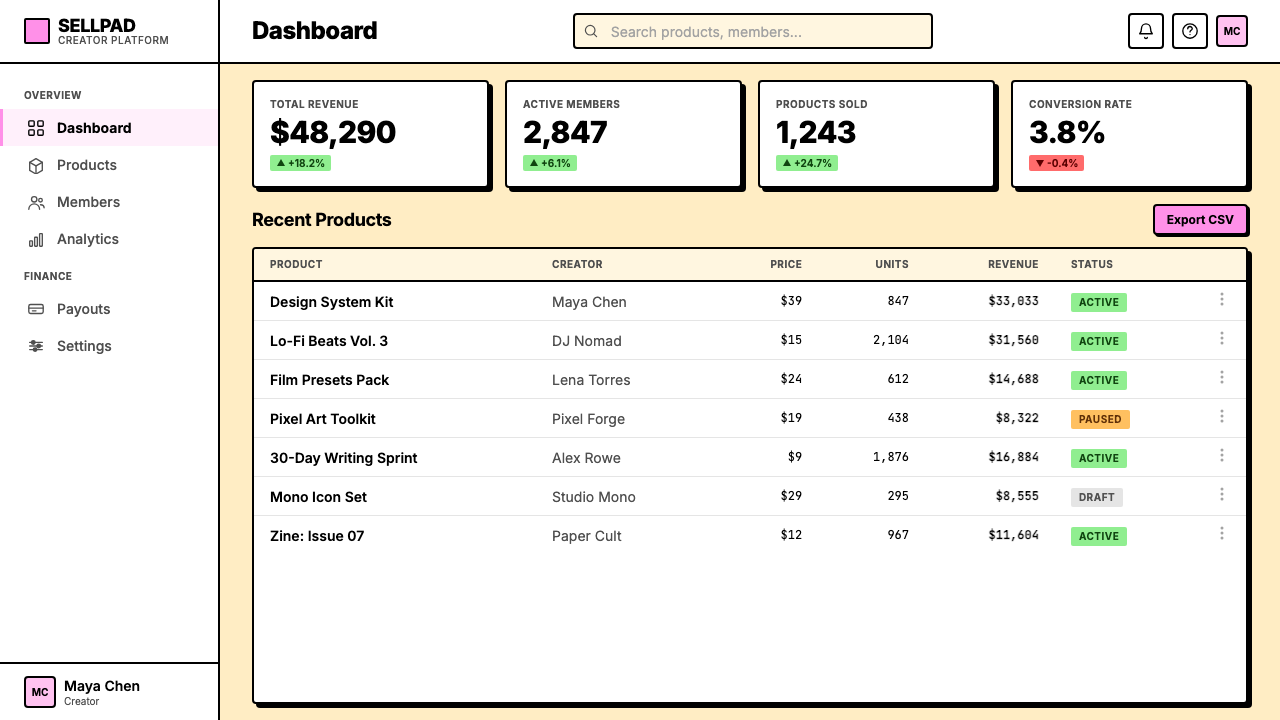Open MC avatar in top bar
This screenshot has height=720, width=1280.
[x=1232, y=31]
